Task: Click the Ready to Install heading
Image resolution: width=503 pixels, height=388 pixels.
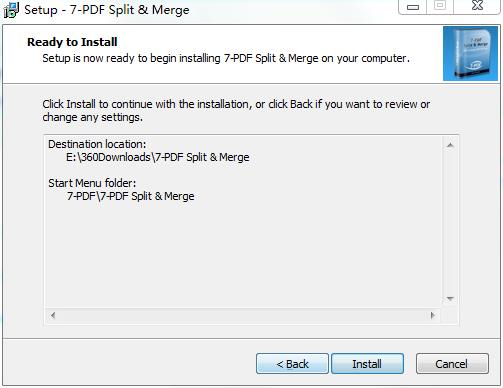Action: click(72, 42)
